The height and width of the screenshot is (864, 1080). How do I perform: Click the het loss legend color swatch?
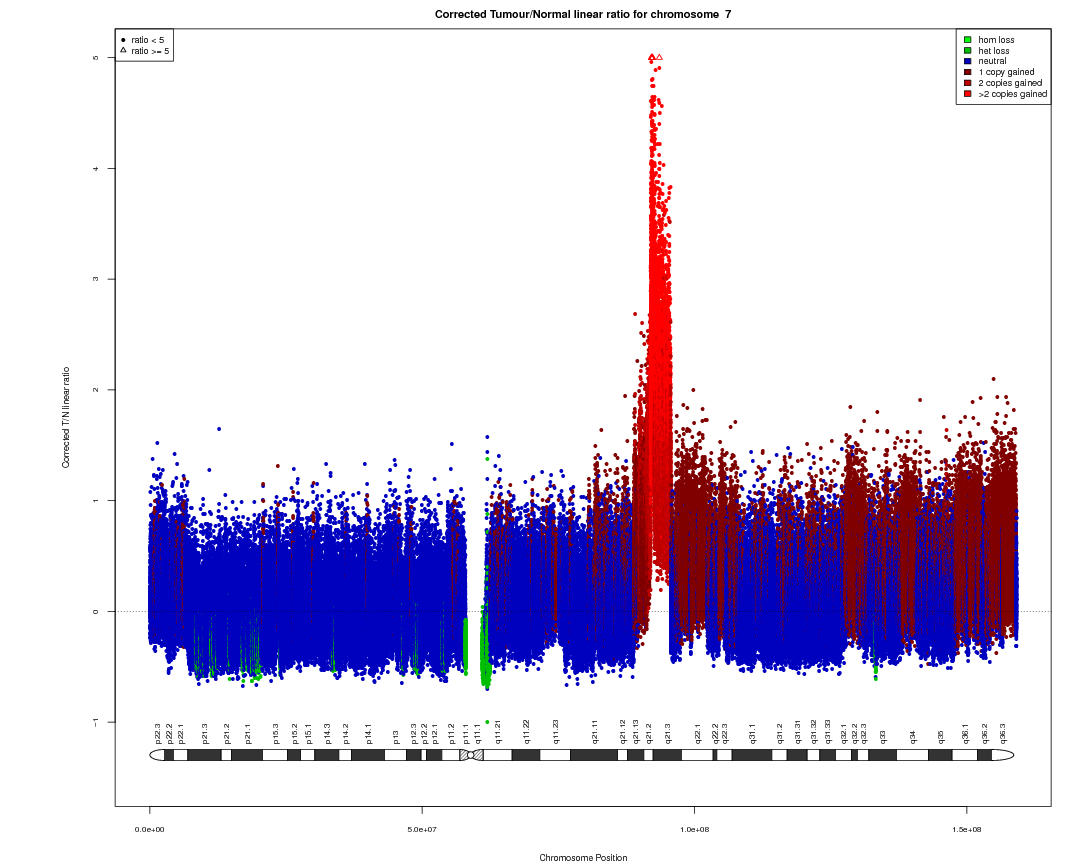968,51
